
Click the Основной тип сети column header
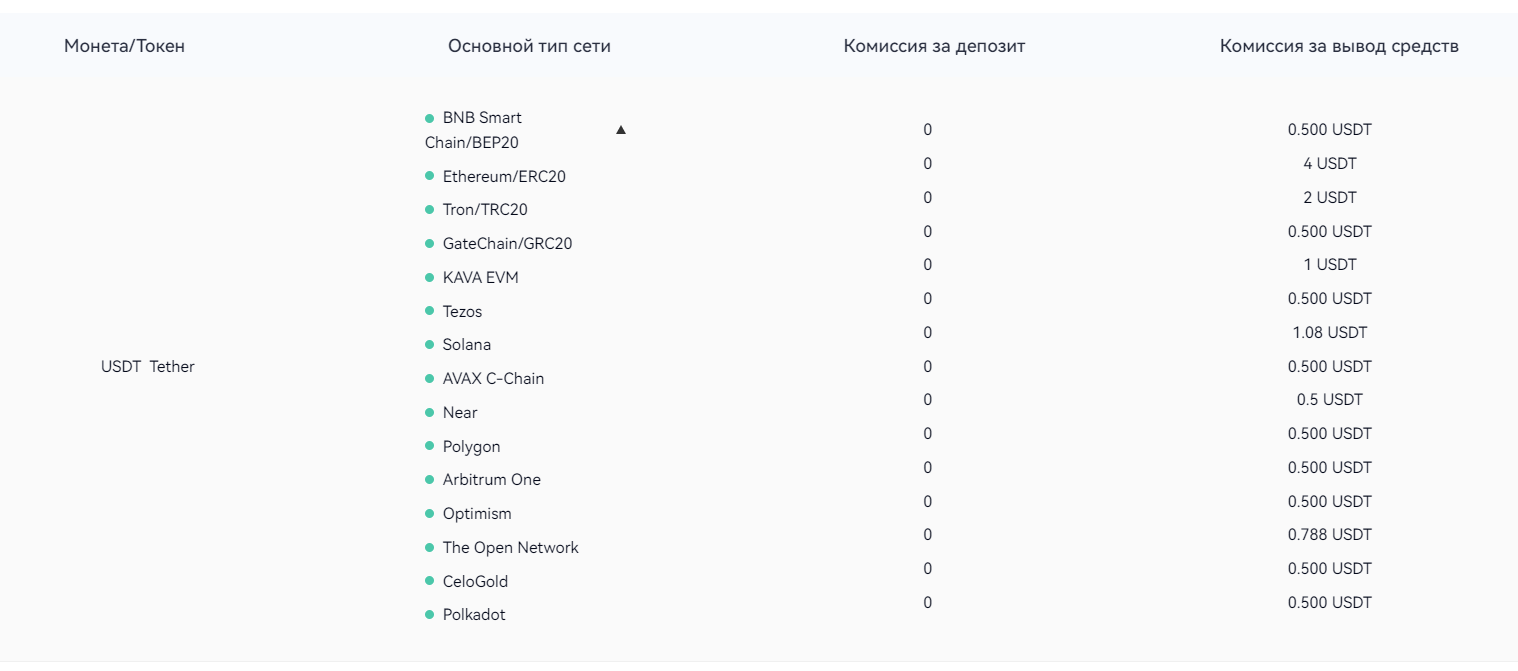pyautogui.click(x=529, y=46)
